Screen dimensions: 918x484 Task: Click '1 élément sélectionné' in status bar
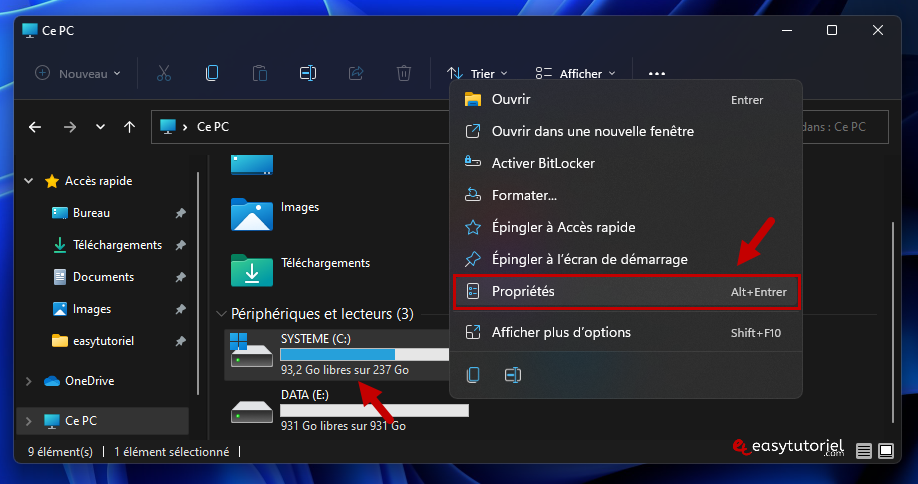172,452
